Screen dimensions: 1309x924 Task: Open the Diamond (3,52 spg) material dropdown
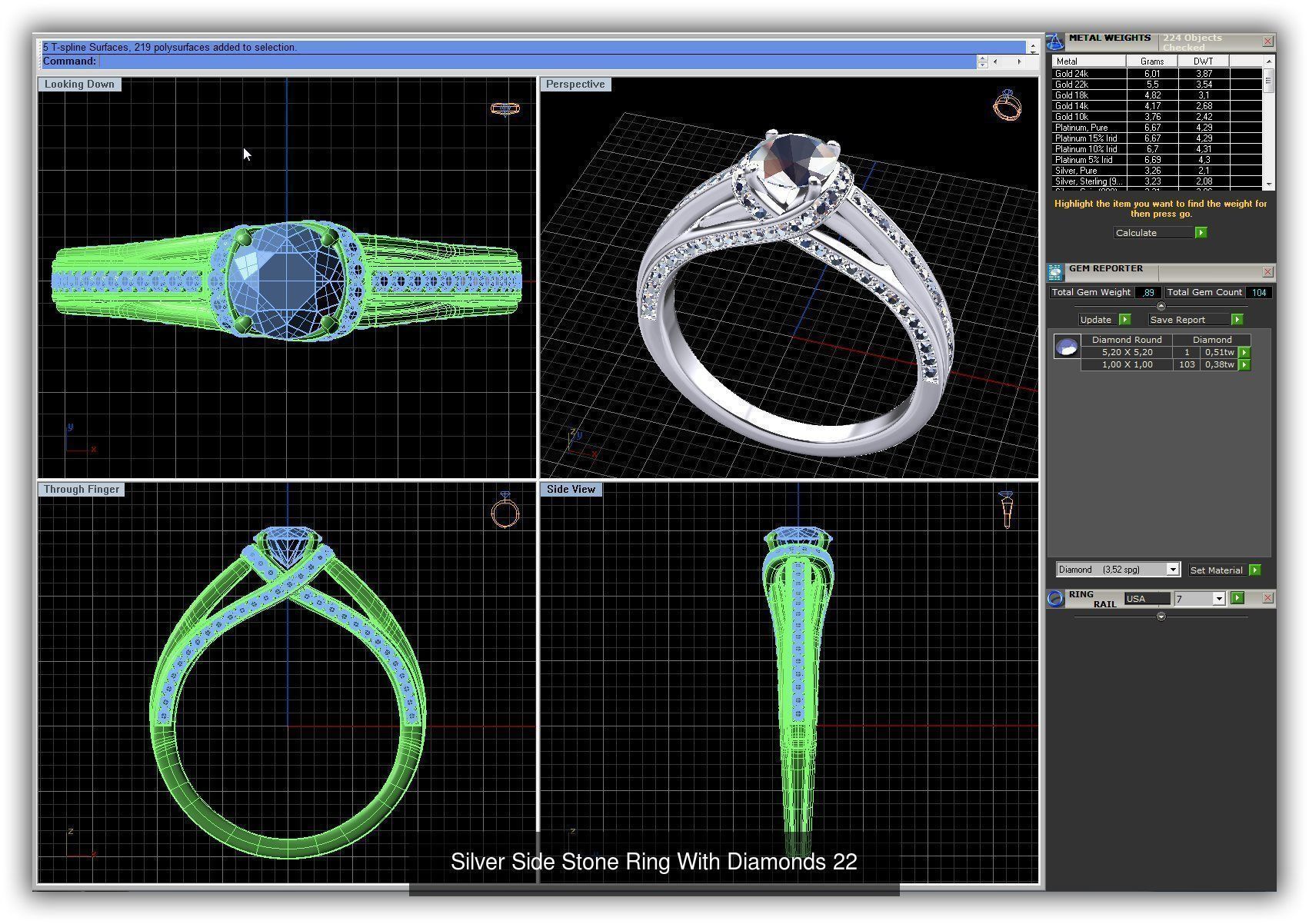[1173, 570]
